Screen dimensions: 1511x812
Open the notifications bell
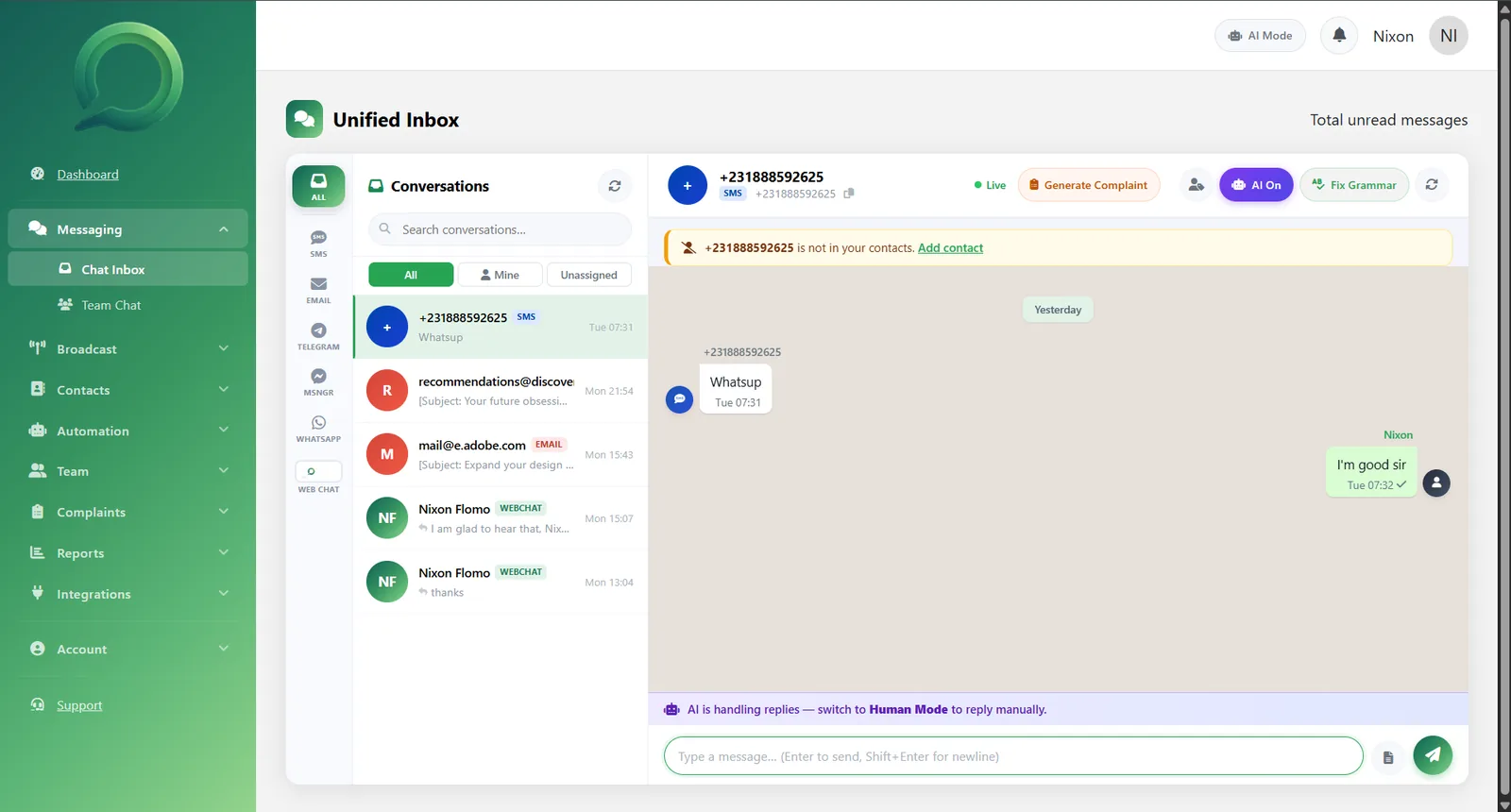1338,36
